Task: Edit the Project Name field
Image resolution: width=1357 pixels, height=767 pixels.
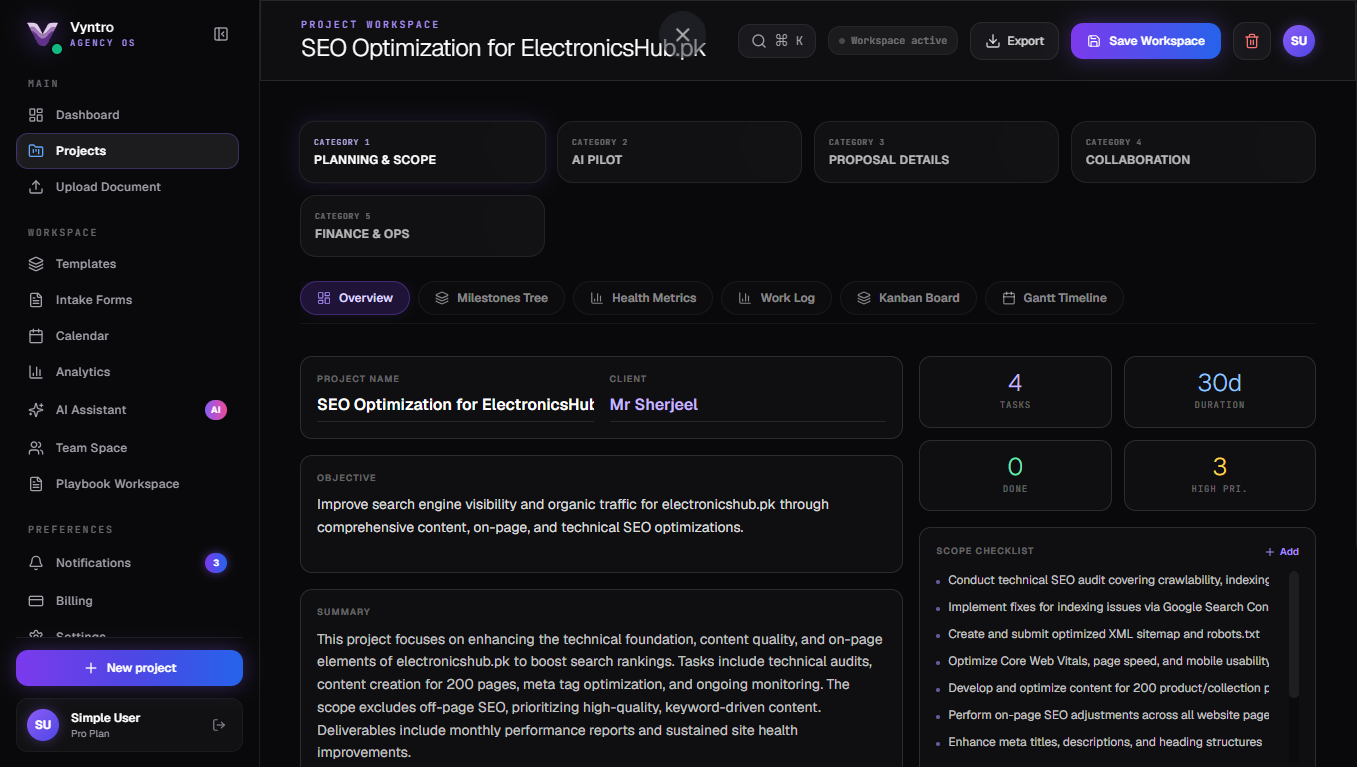Action: (455, 405)
